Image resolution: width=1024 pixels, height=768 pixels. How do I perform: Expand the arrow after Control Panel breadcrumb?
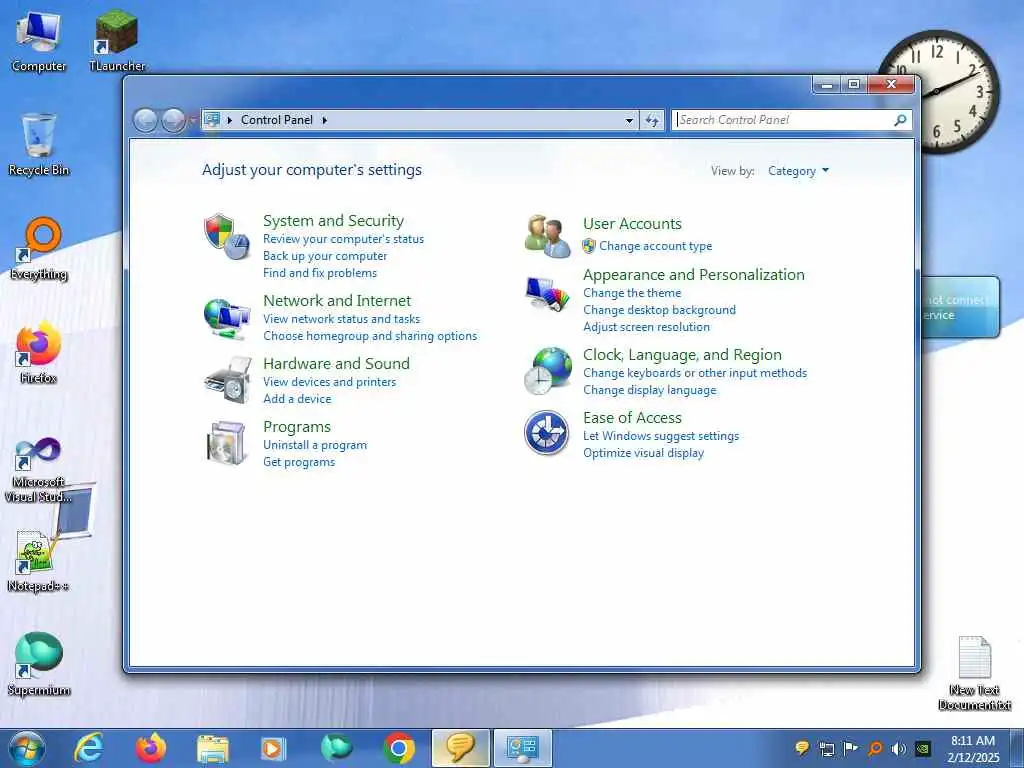(325, 120)
